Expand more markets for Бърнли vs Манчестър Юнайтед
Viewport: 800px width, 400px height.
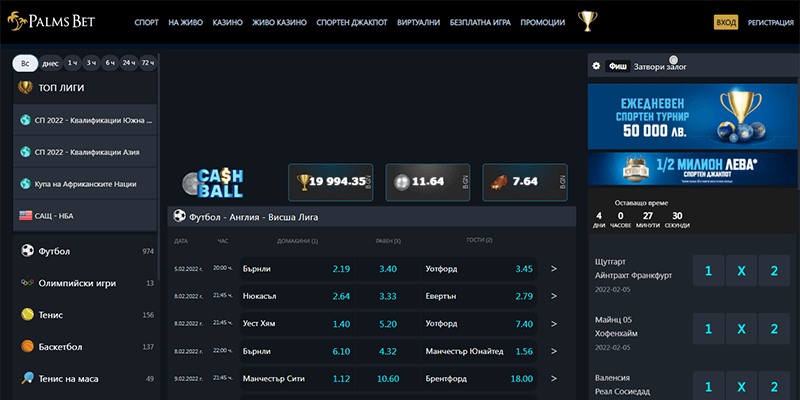(554, 351)
